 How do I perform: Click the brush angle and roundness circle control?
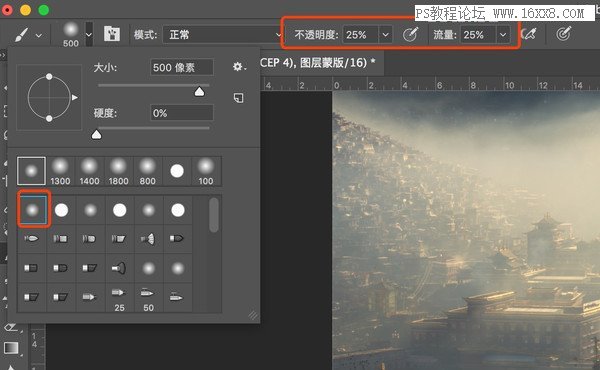point(49,98)
